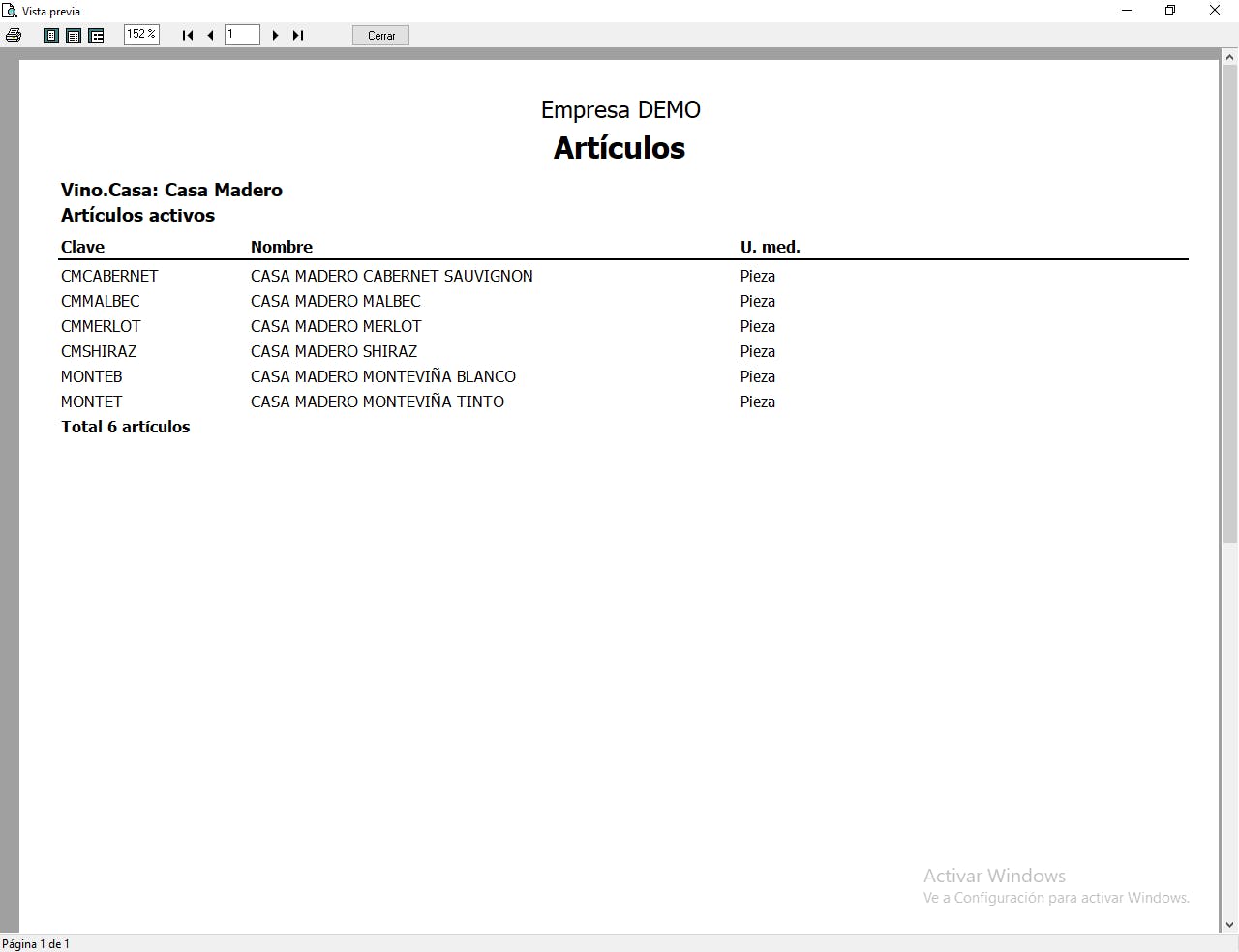Click the 'Clave' column header

click(x=82, y=247)
